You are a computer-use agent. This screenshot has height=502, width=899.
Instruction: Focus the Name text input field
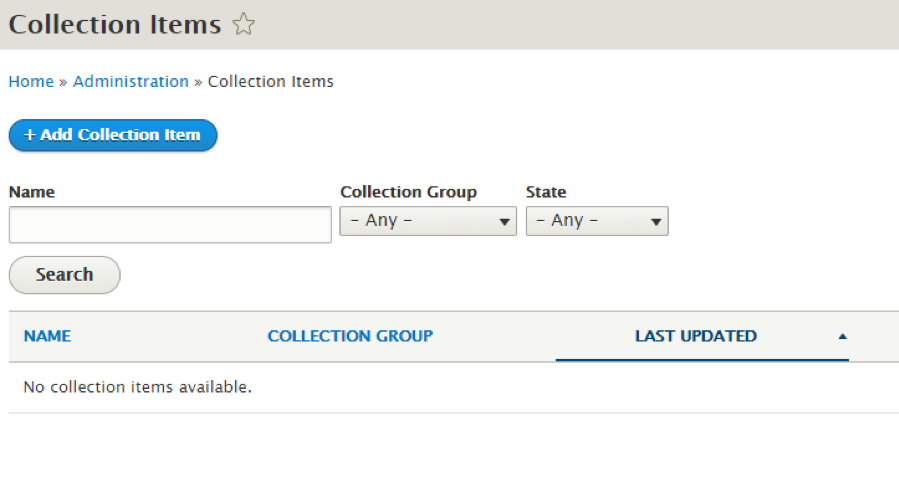pyautogui.click(x=170, y=225)
